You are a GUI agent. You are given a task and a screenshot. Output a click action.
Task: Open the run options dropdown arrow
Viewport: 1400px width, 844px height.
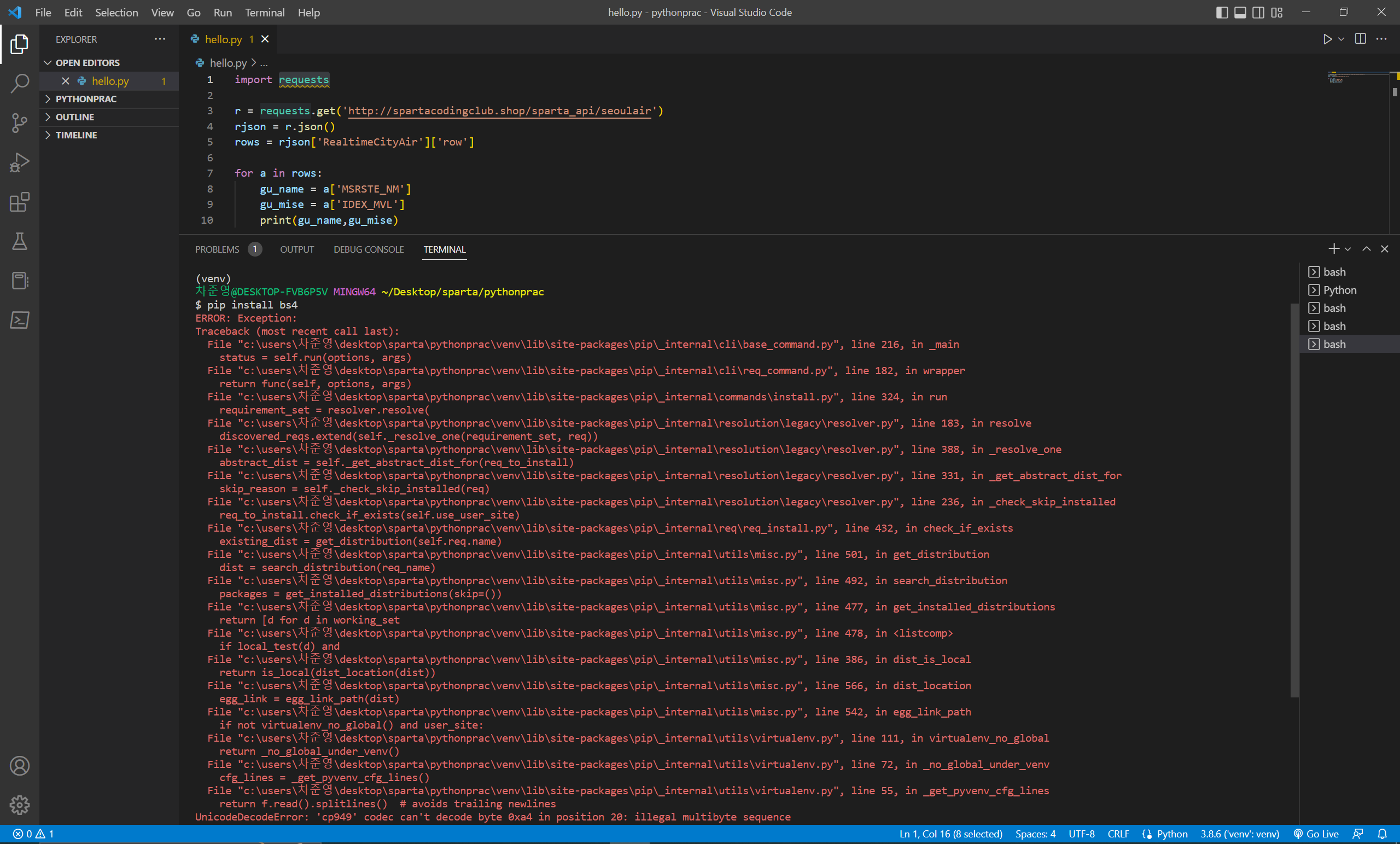tap(1341, 39)
